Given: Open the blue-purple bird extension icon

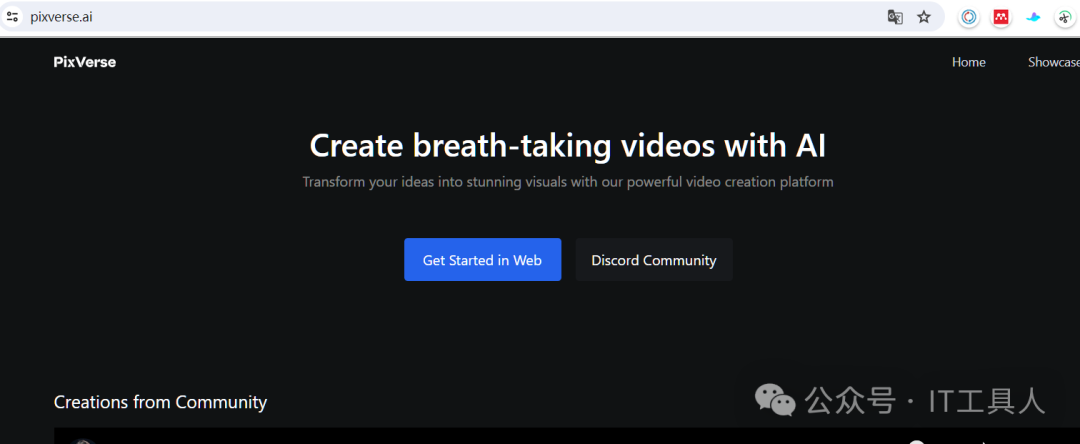Looking at the screenshot, I should pos(1032,17).
